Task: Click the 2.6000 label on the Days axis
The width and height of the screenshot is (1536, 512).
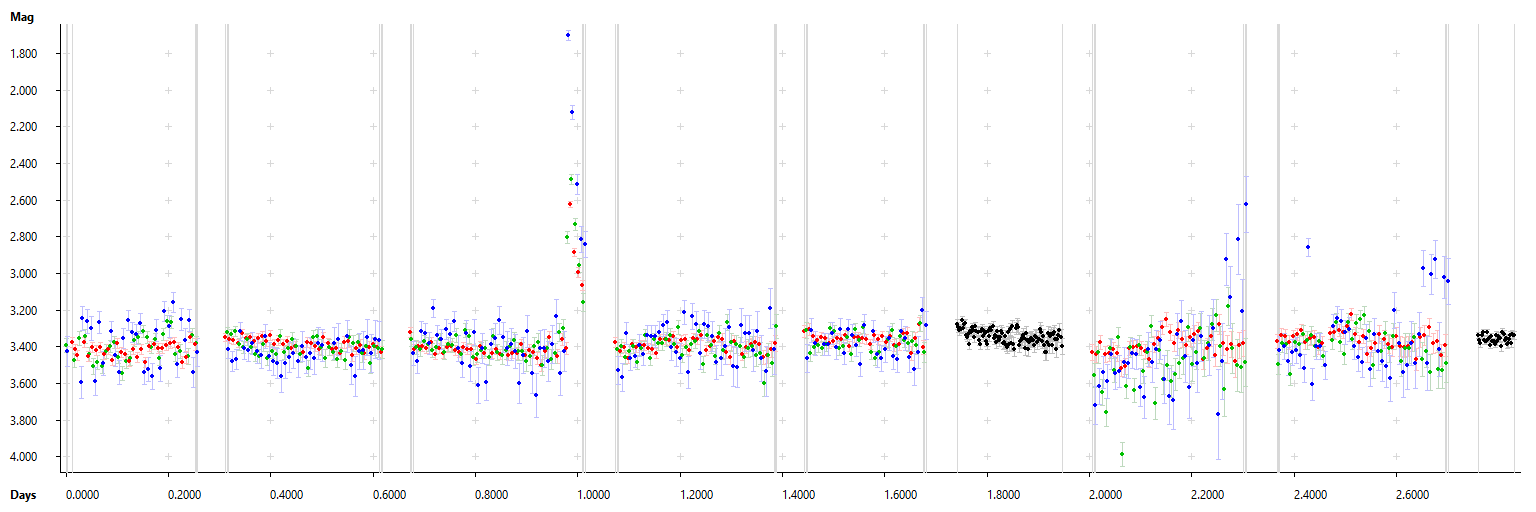Action: pos(1413,495)
